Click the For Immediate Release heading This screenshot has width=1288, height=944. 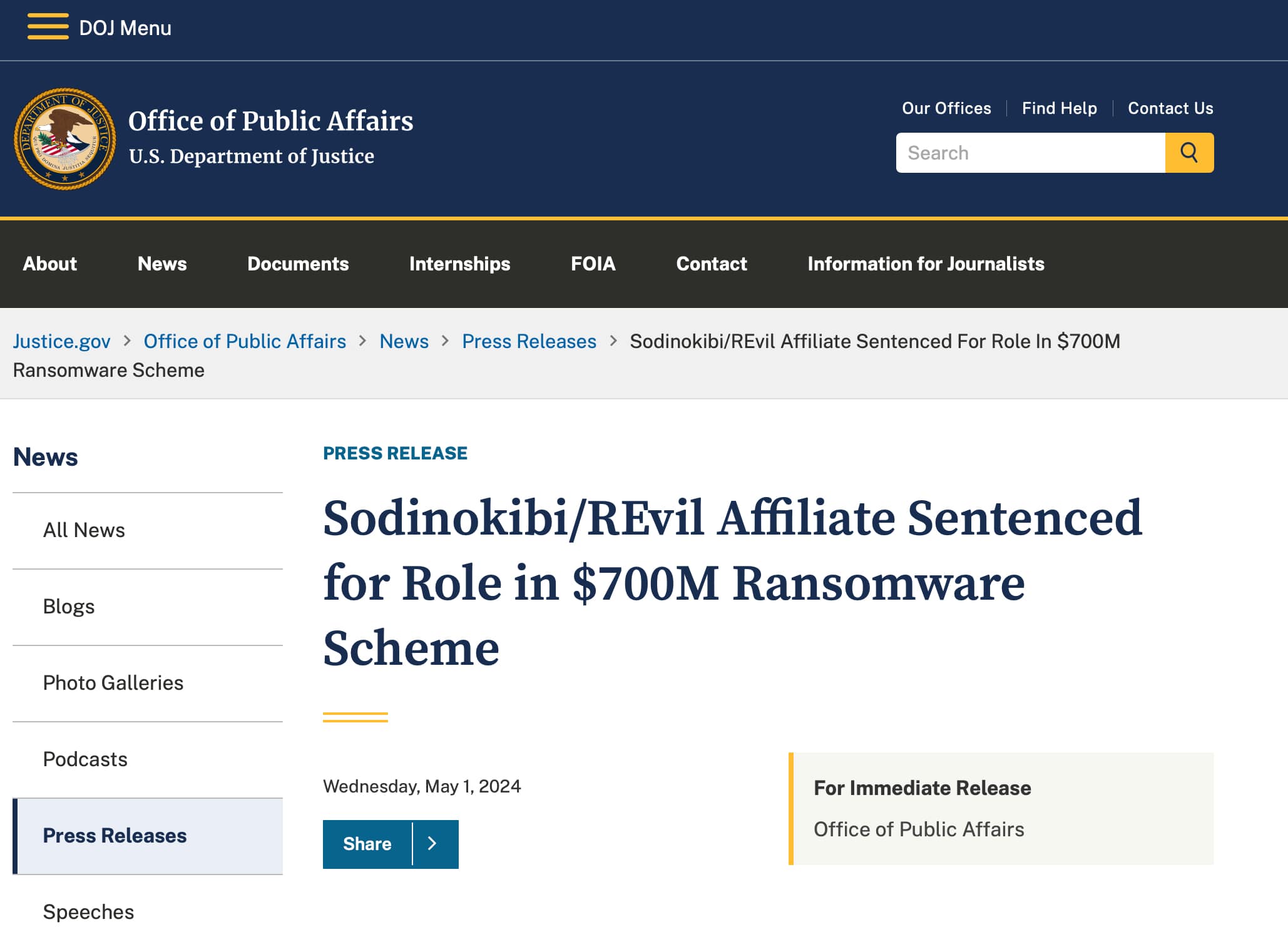coord(923,788)
